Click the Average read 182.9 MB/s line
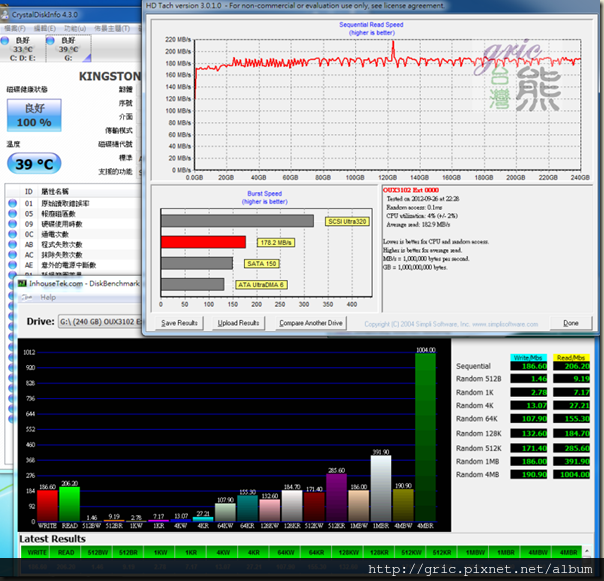 click(x=418, y=225)
